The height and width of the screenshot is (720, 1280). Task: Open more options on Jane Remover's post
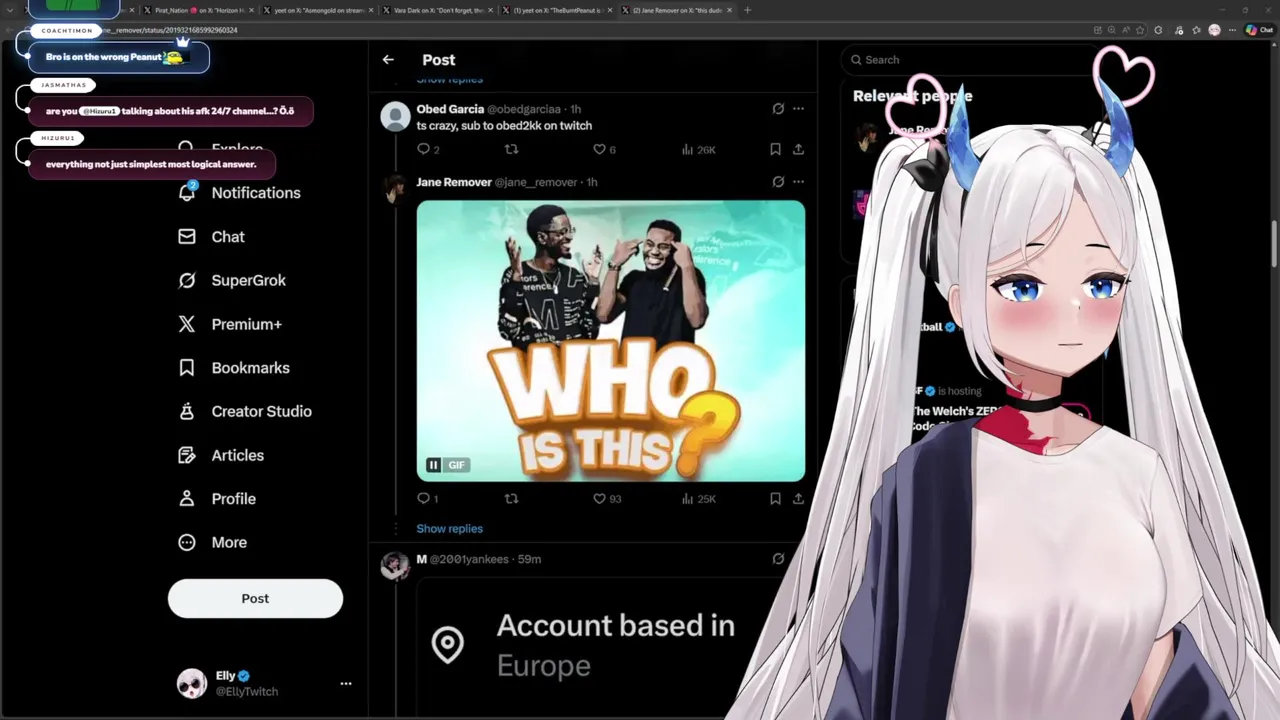coord(798,182)
